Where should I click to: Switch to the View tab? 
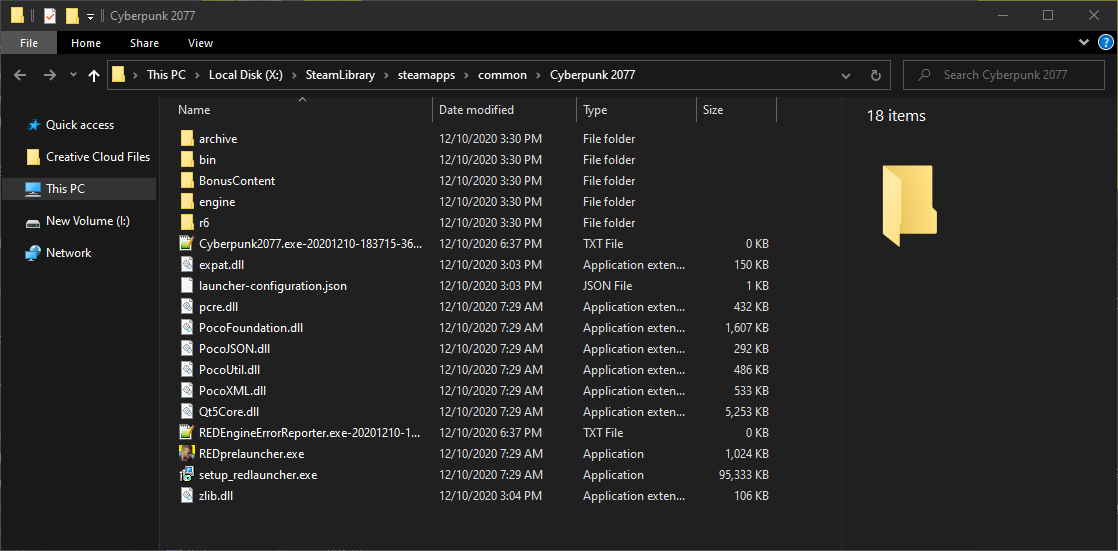(200, 43)
